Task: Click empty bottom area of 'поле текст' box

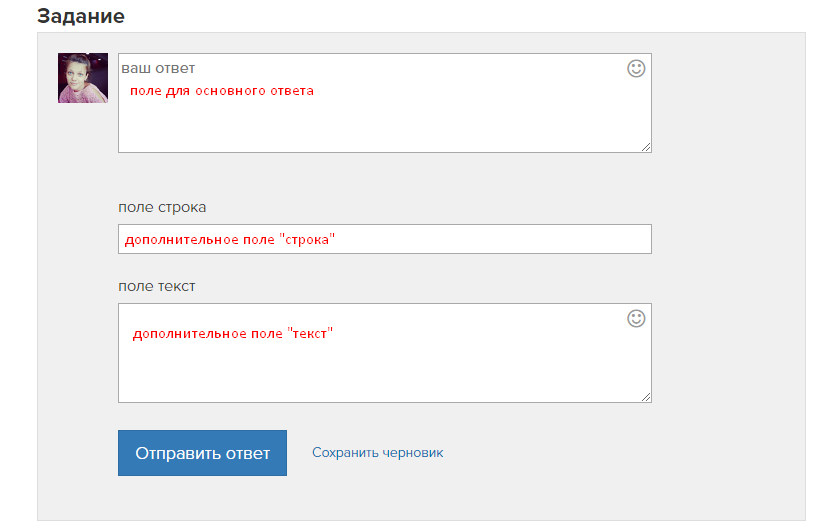Action: coord(385,374)
